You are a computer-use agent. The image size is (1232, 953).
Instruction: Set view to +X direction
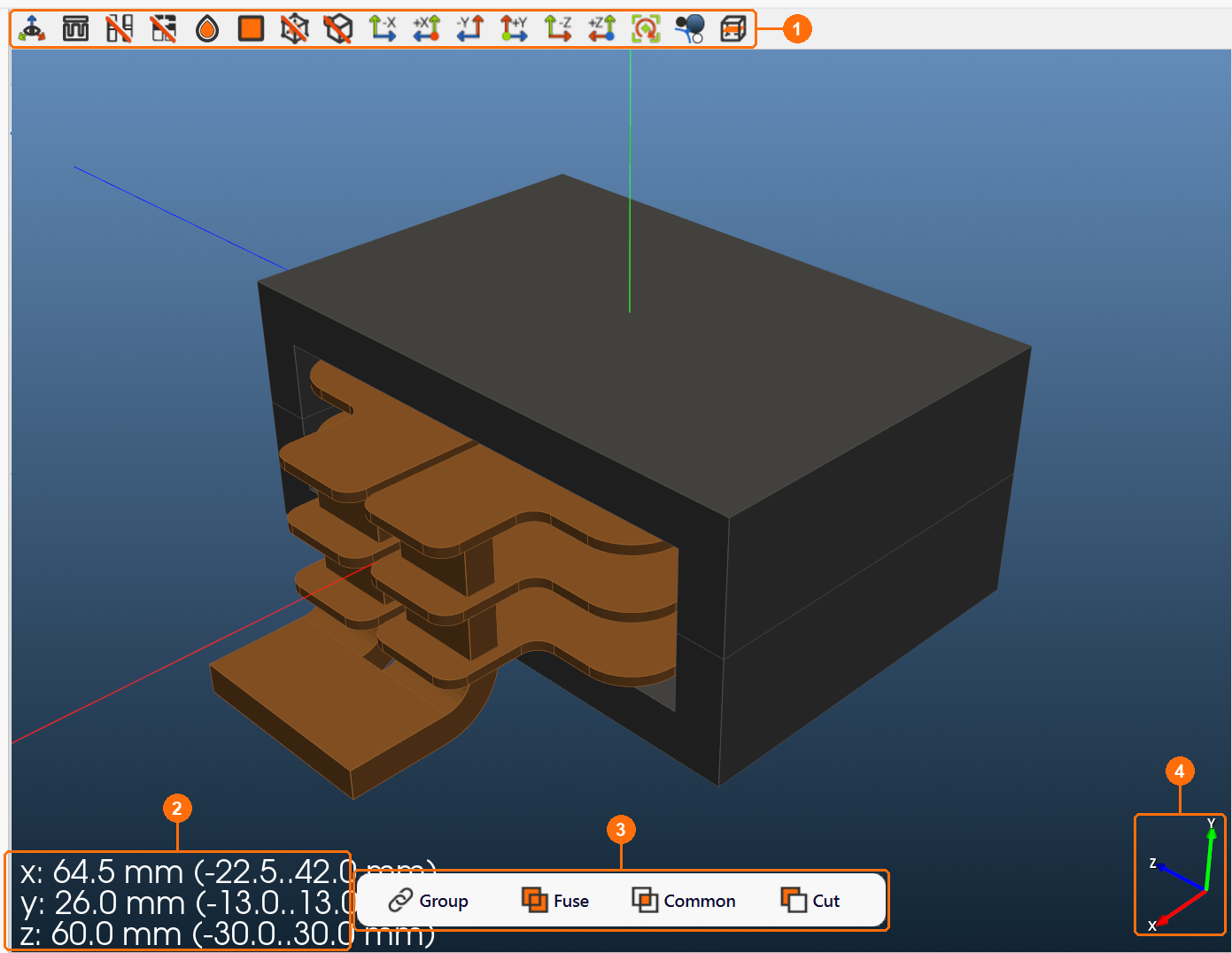pyautogui.click(x=426, y=29)
